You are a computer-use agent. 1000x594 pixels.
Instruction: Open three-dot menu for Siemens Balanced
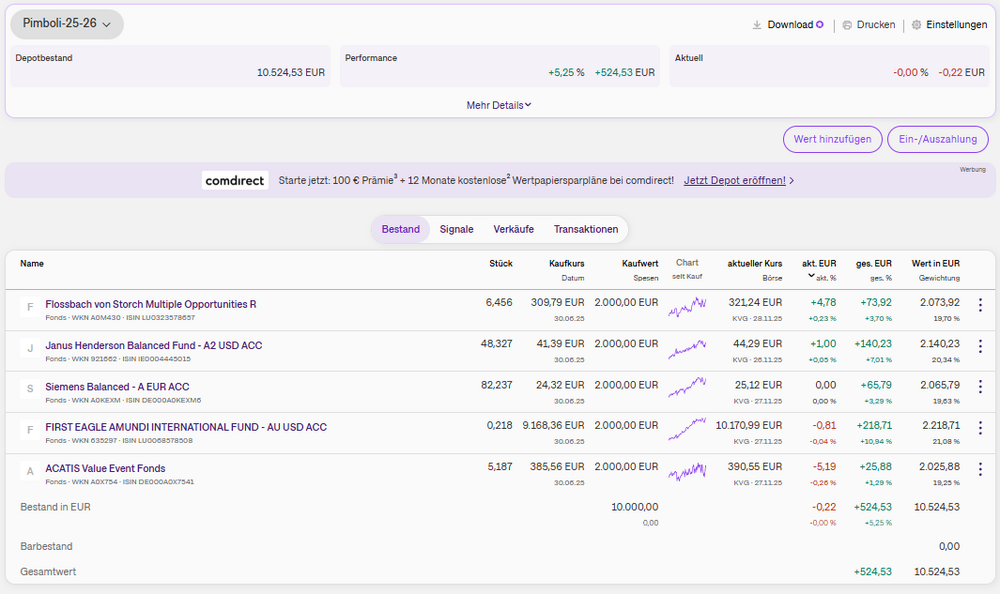point(980,387)
